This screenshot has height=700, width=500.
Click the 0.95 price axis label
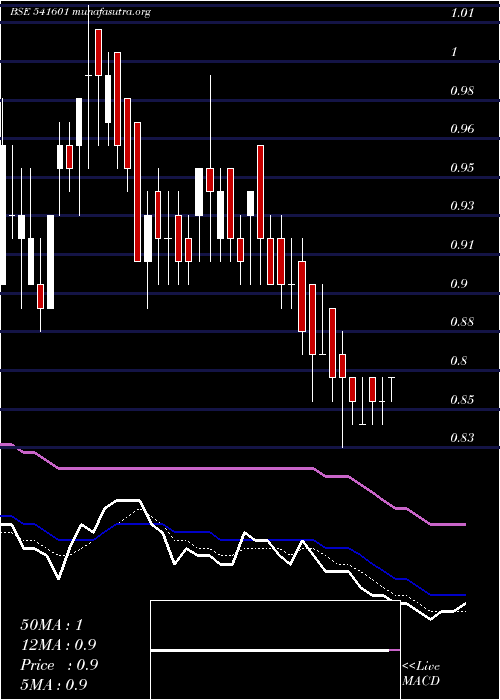click(x=462, y=168)
